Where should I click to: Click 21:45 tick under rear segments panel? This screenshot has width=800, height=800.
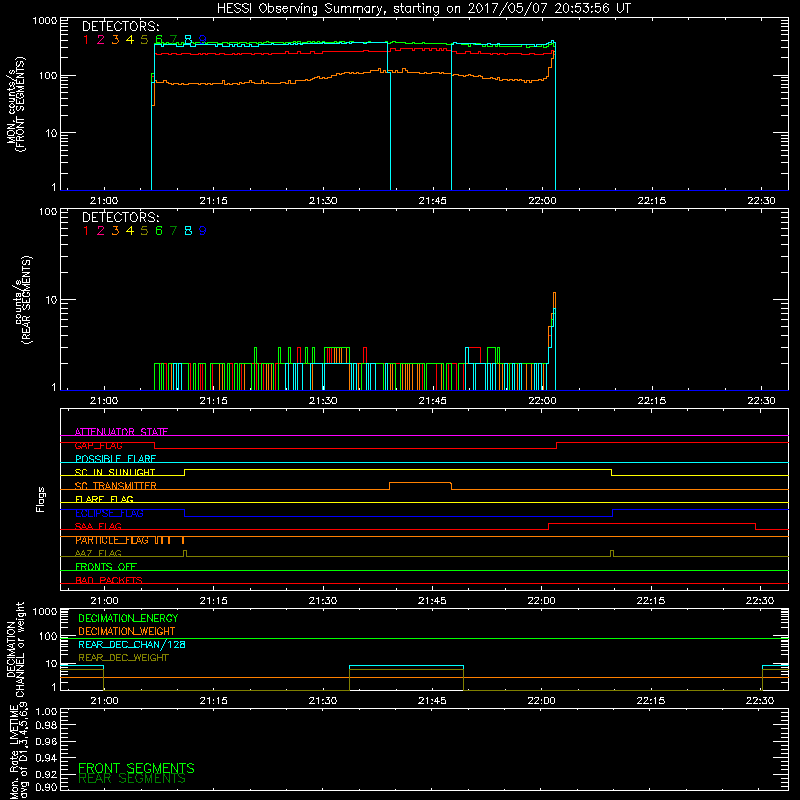pos(432,401)
